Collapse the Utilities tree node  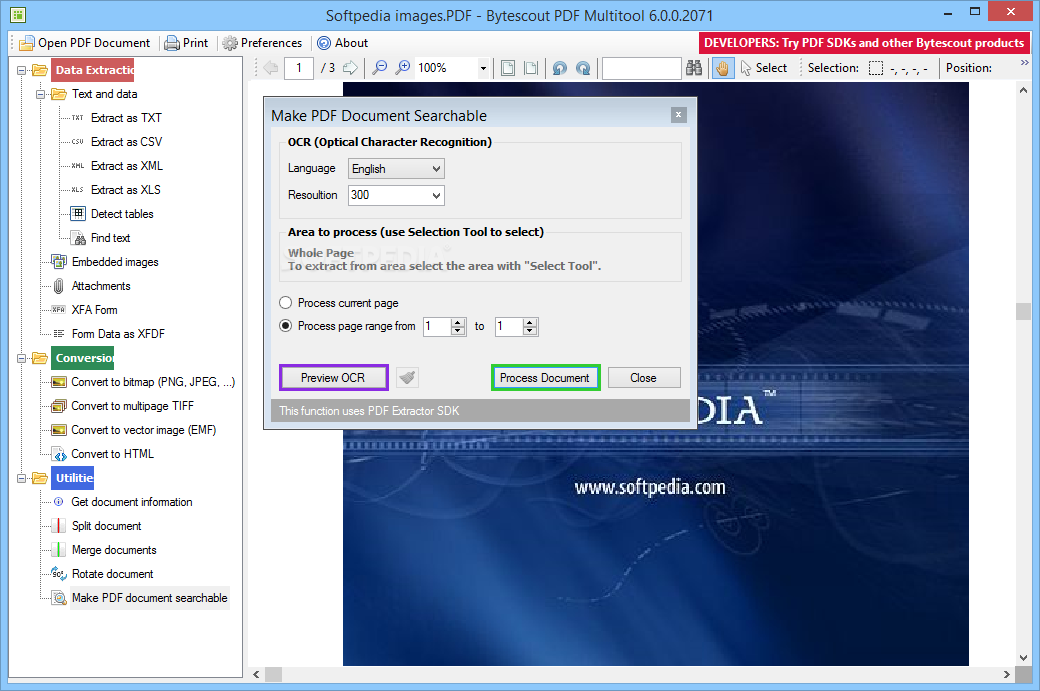pos(21,478)
